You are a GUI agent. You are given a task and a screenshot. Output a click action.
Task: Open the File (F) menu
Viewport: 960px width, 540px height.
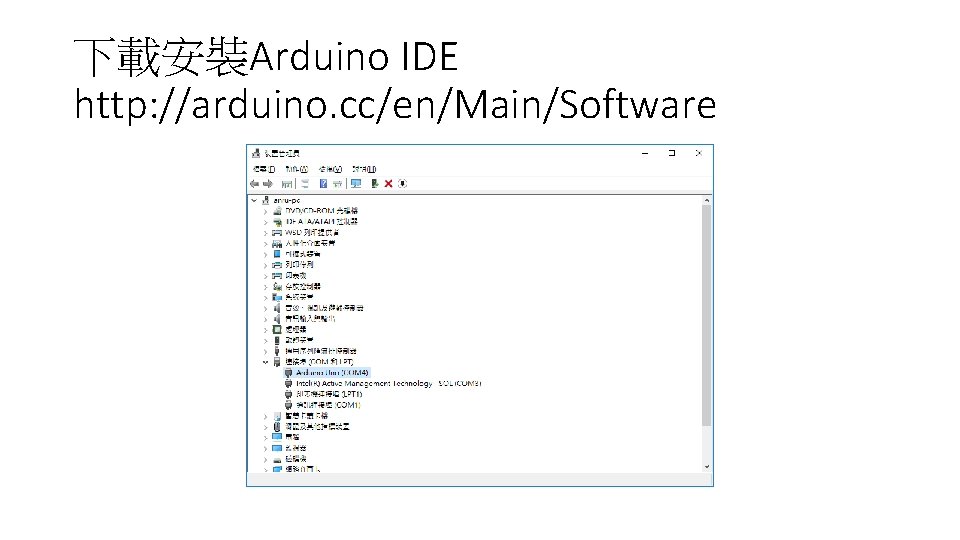coord(264,169)
